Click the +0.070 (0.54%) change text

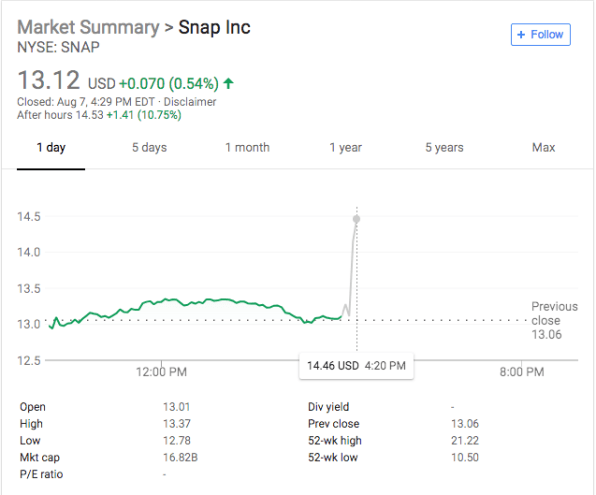coord(169,84)
